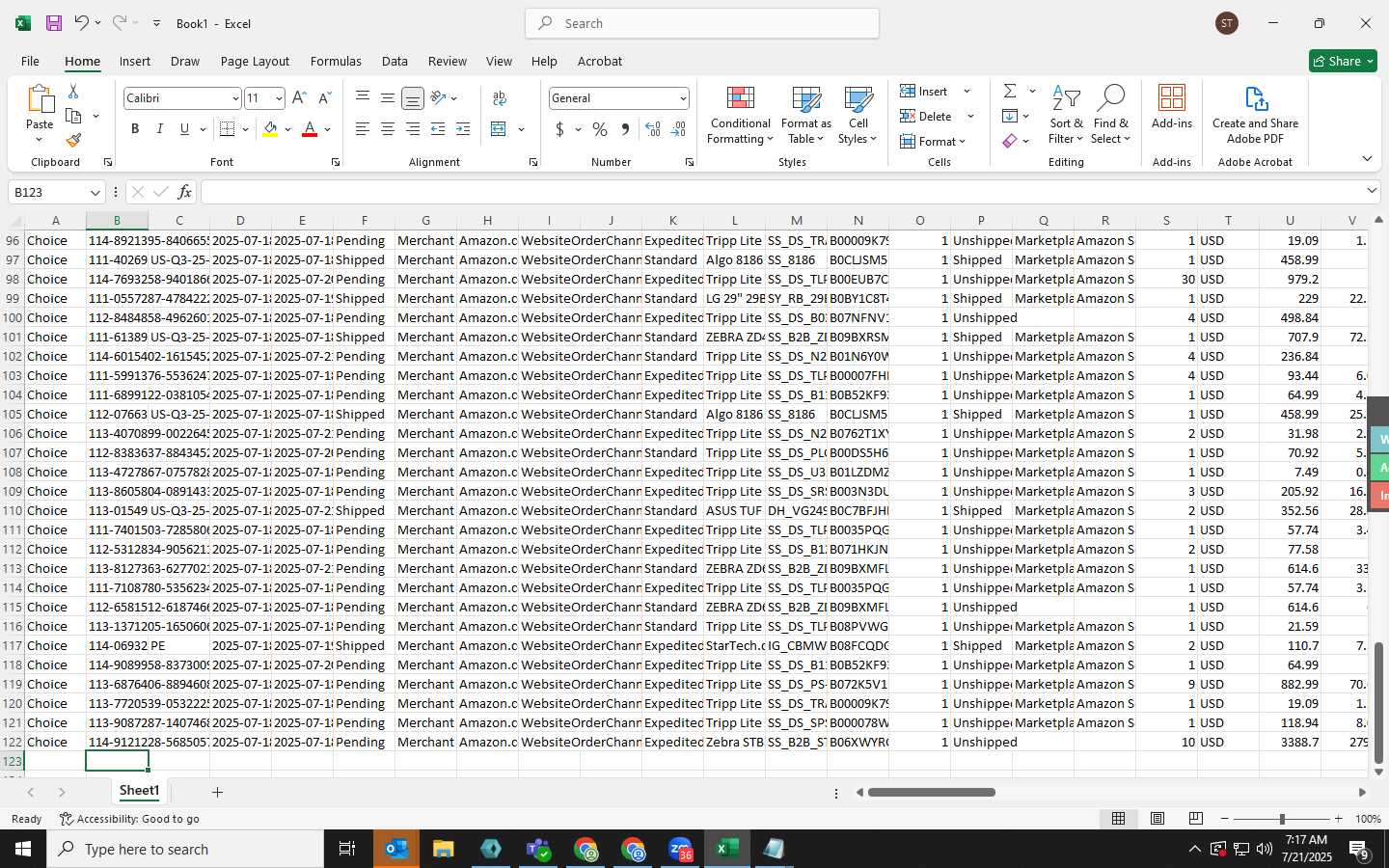The height and width of the screenshot is (868, 1389).
Task: Toggle Bold formatting
Action: 135,129
